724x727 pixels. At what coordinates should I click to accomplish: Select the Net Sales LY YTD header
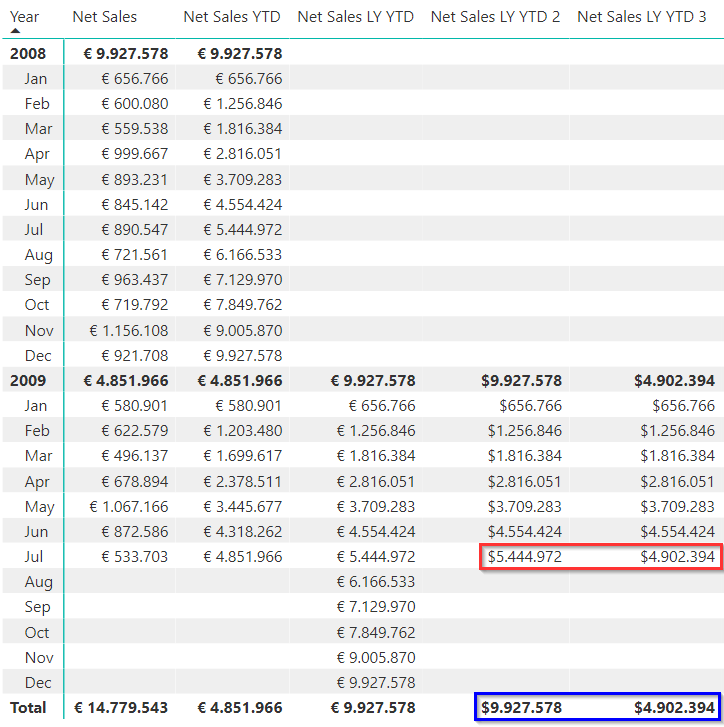point(356,16)
